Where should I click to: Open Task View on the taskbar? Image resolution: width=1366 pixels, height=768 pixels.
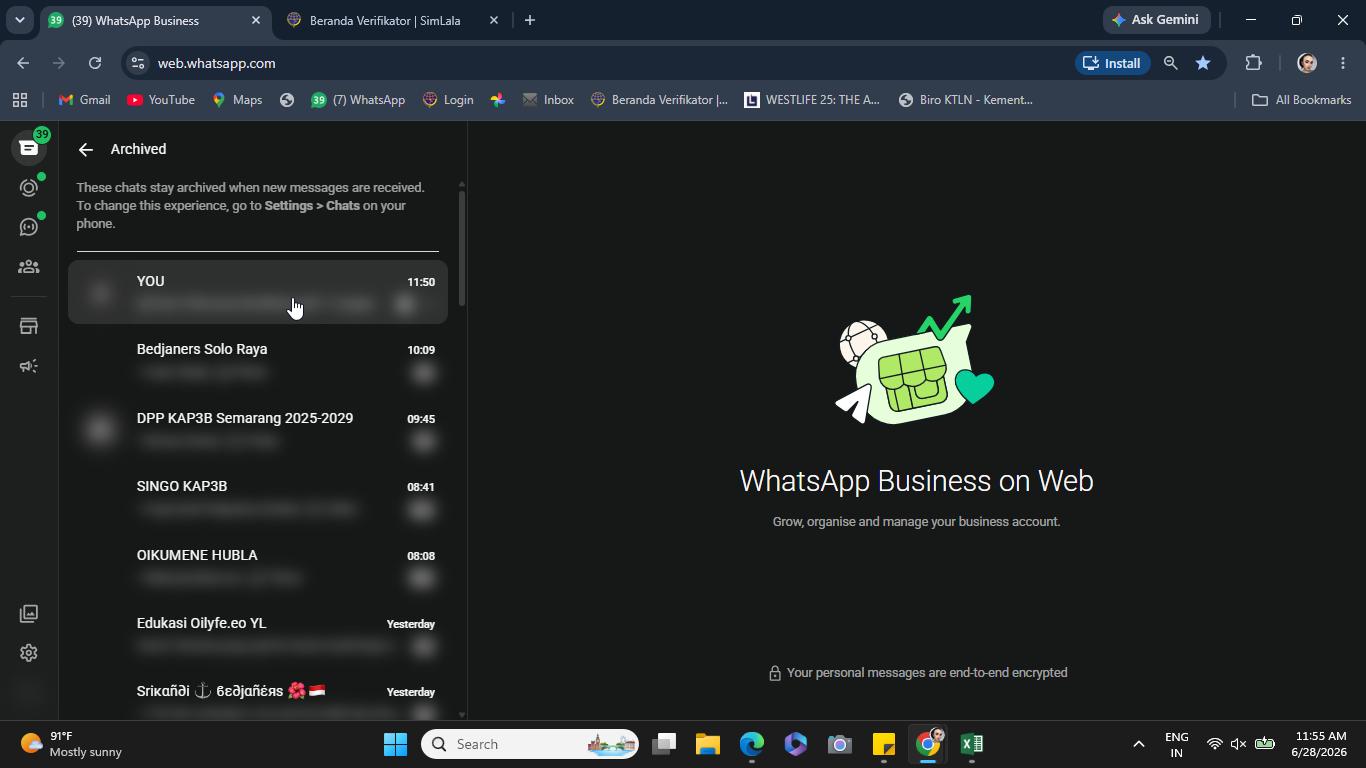[664, 744]
